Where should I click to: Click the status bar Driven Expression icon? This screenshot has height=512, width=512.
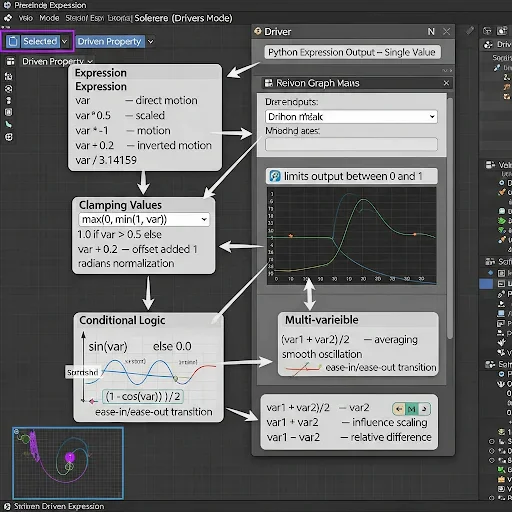pyautogui.click(x=7, y=506)
